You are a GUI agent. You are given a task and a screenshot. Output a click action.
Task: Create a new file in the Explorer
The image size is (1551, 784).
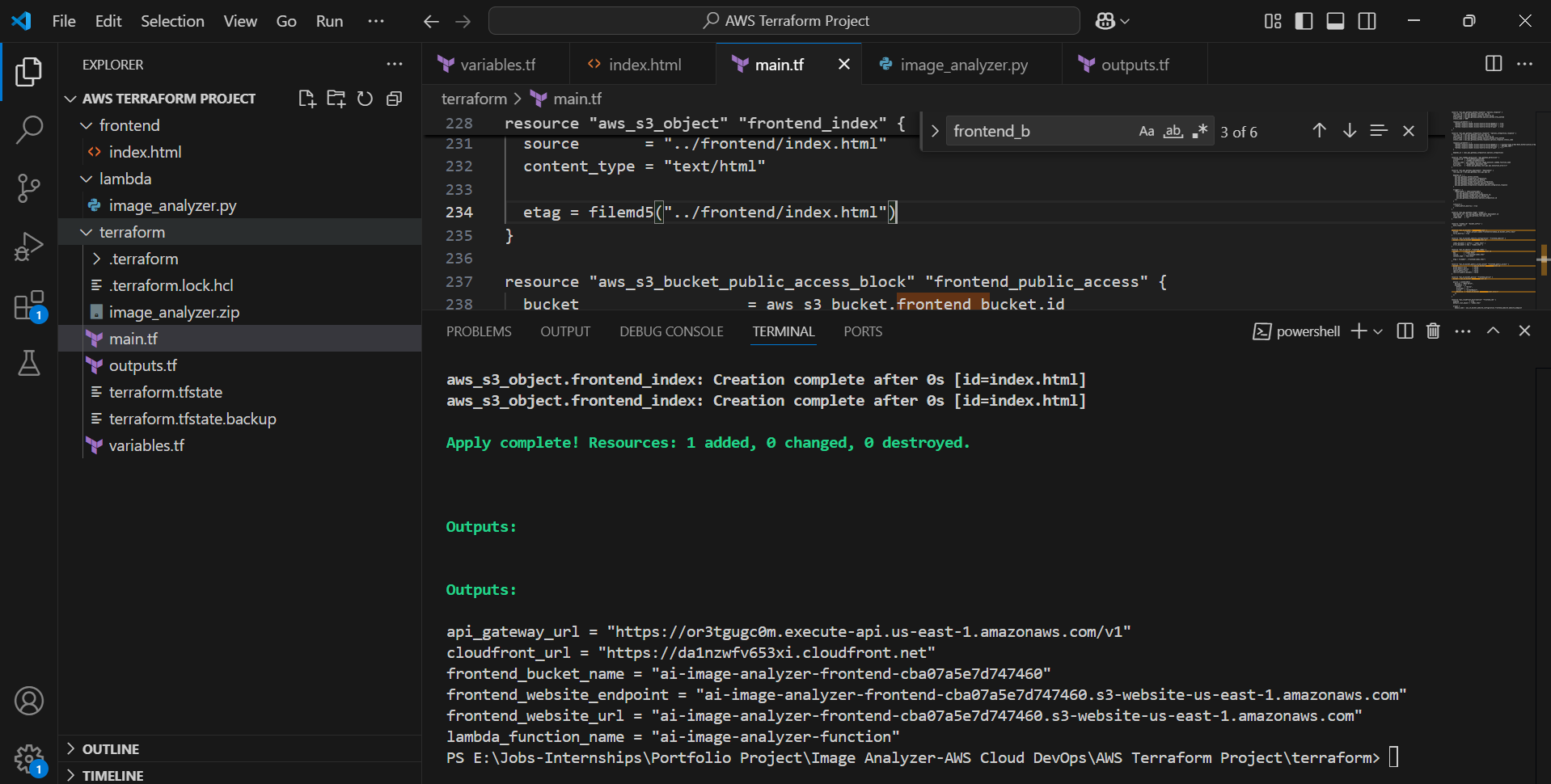[306, 98]
